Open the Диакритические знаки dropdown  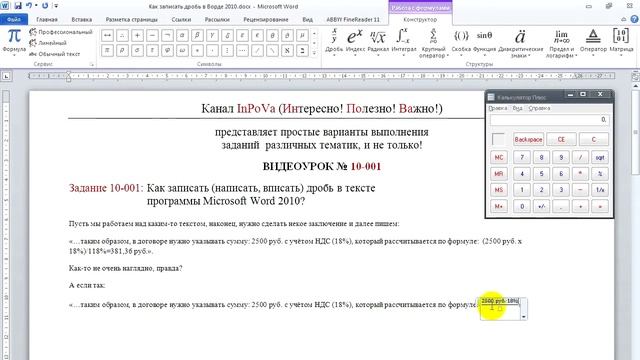tap(521, 43)
